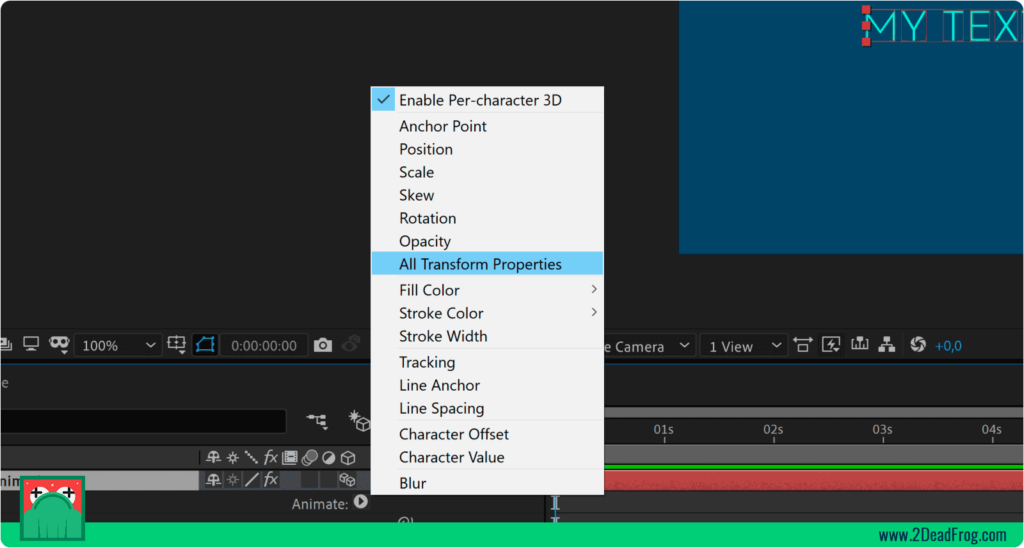Click the +0,0 exposure value
Viewport: 1024px width, 548px height.
coord(948,346)
